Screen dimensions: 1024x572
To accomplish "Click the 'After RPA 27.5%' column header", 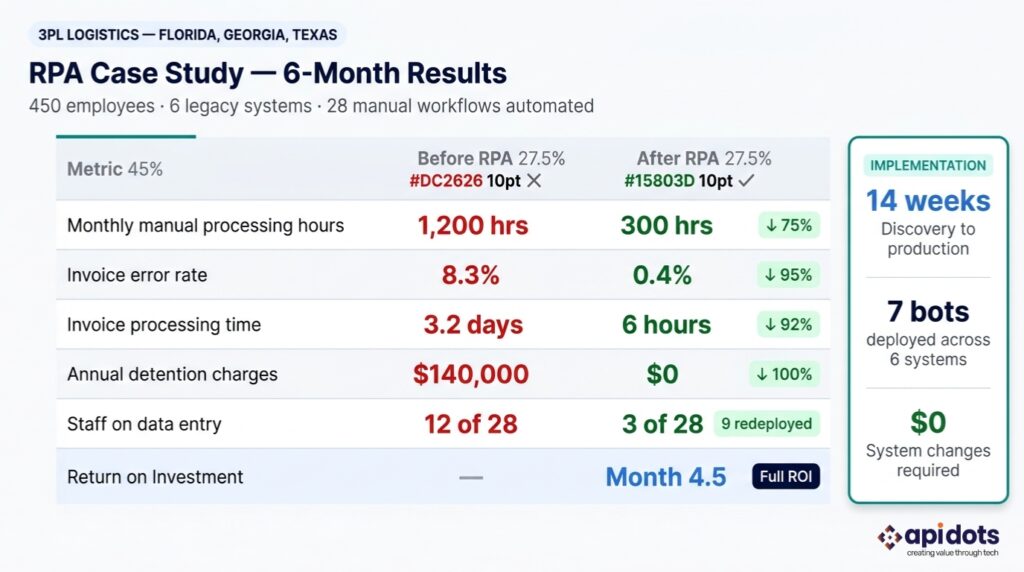I will 704,159.
